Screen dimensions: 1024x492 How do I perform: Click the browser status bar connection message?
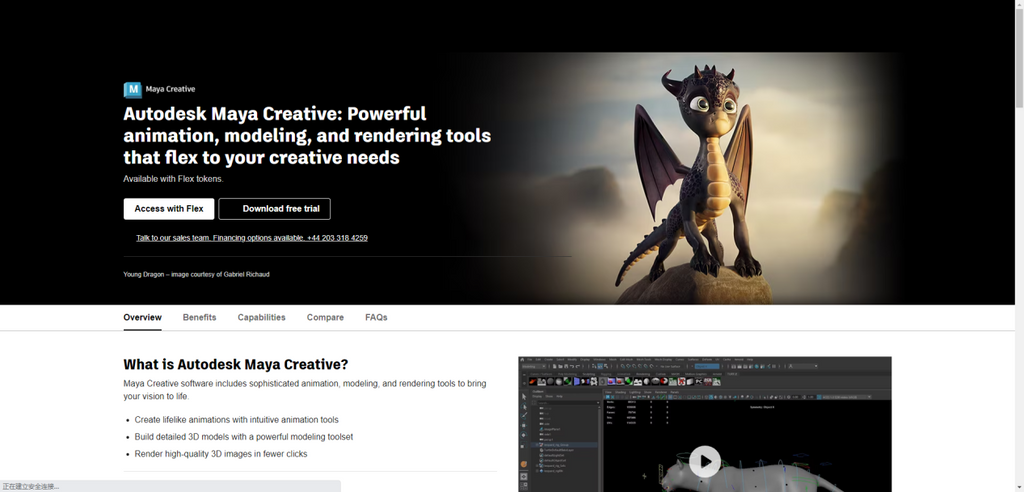(31, 487)
